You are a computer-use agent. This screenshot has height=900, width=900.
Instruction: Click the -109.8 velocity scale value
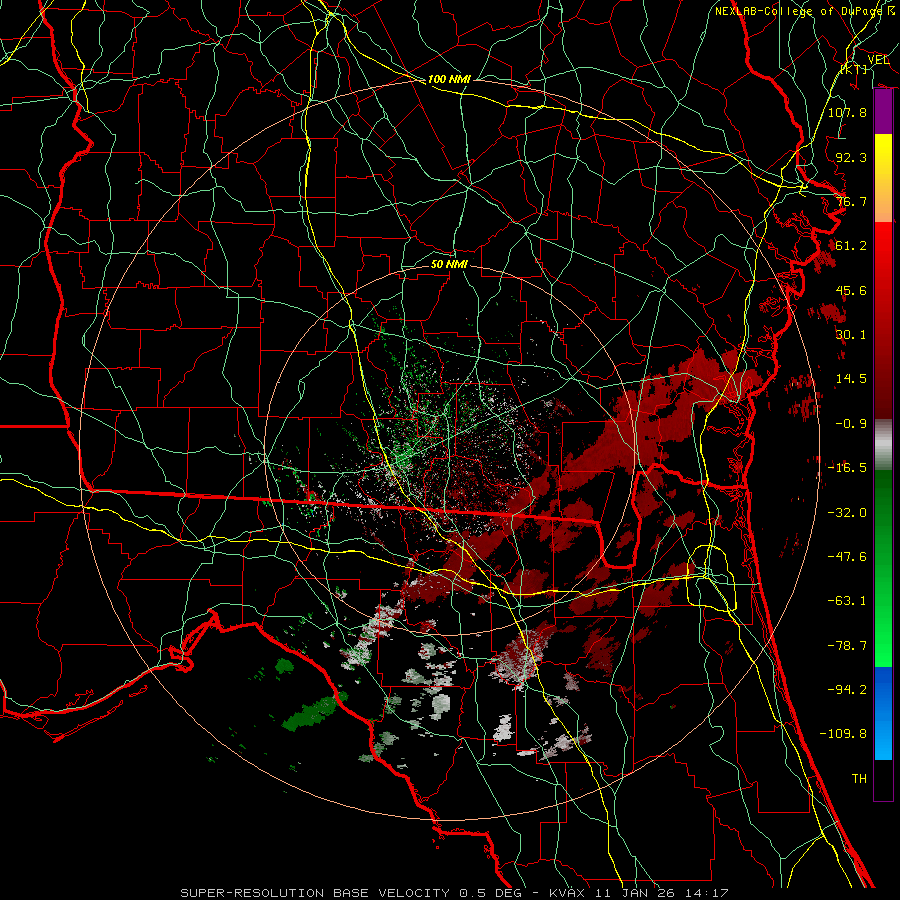tap(843, 734)
